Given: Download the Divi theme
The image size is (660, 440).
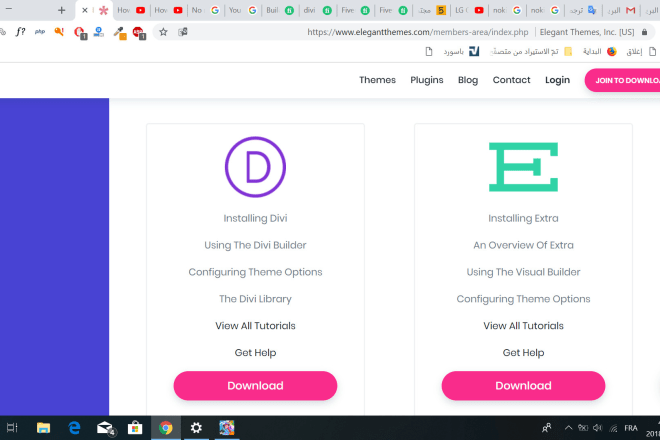Looking at the screenshot, I should pyautogui.click(x=255, y=386).
